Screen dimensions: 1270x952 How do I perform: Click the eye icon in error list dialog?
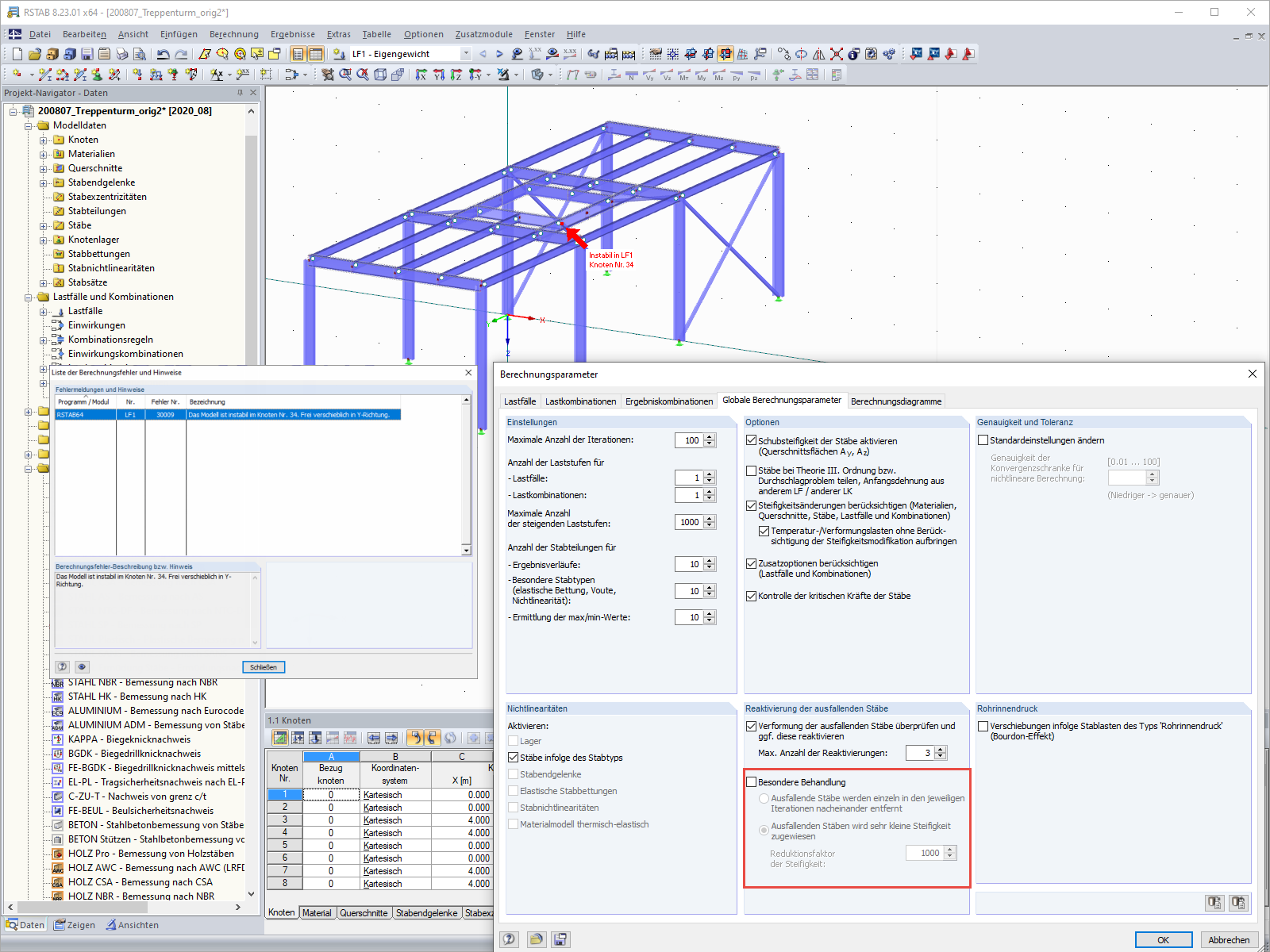[81, 666]
